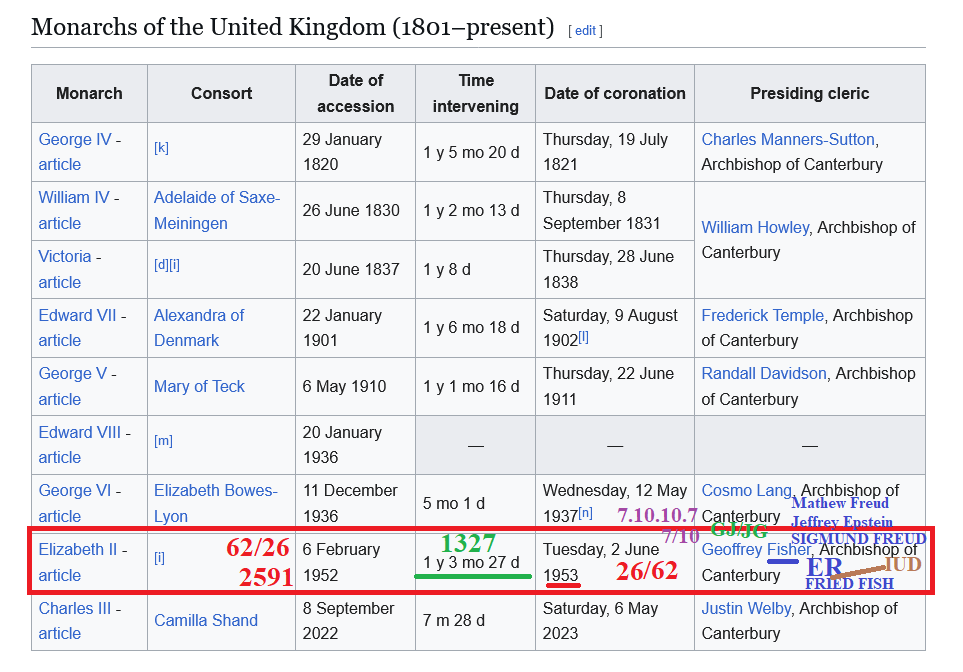Go to Alexandra of Denmark's page
The height and width of the screenshot is (672, 963).
198,316
